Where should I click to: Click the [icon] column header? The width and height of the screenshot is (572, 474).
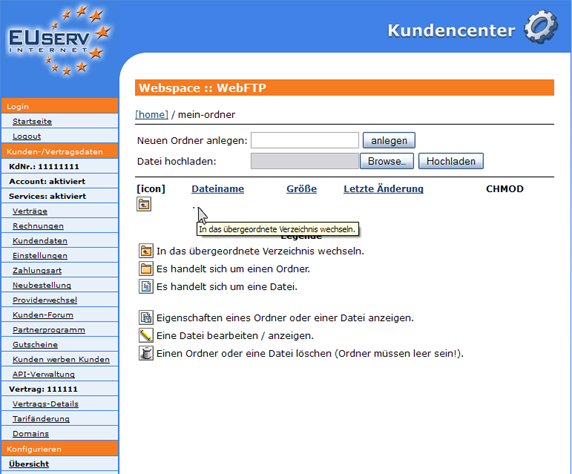click(151, 189)
